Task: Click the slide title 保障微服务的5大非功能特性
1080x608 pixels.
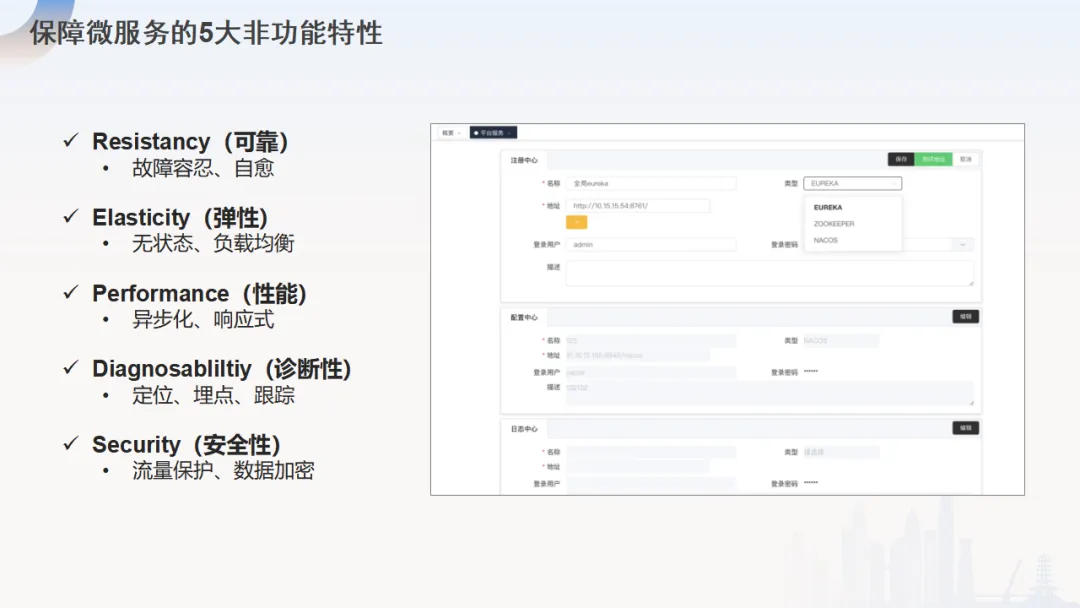Action: click(x=206, y=33)
